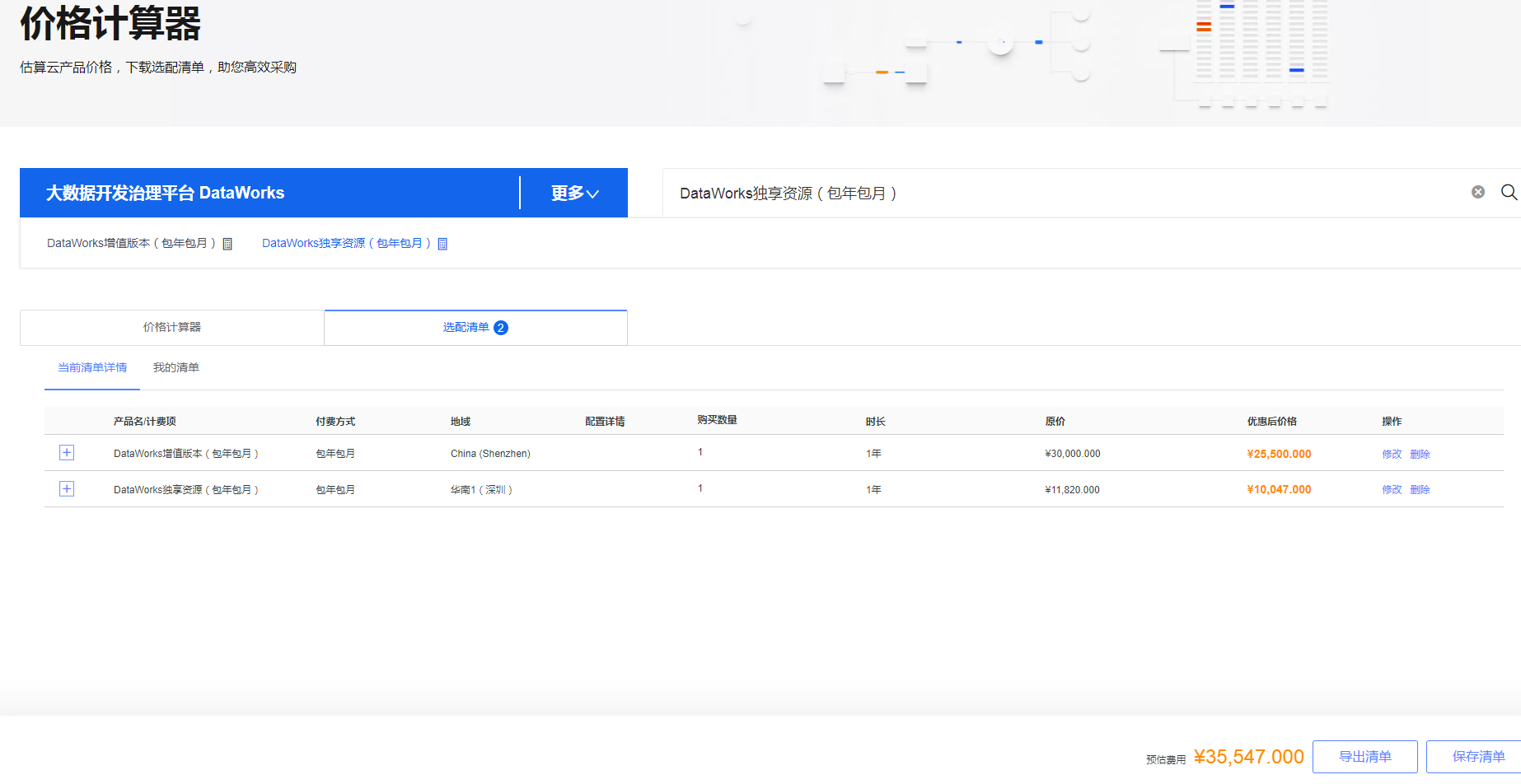Switch to the 价格计算器 tab

pyautogui.click(x=171, y=327)
